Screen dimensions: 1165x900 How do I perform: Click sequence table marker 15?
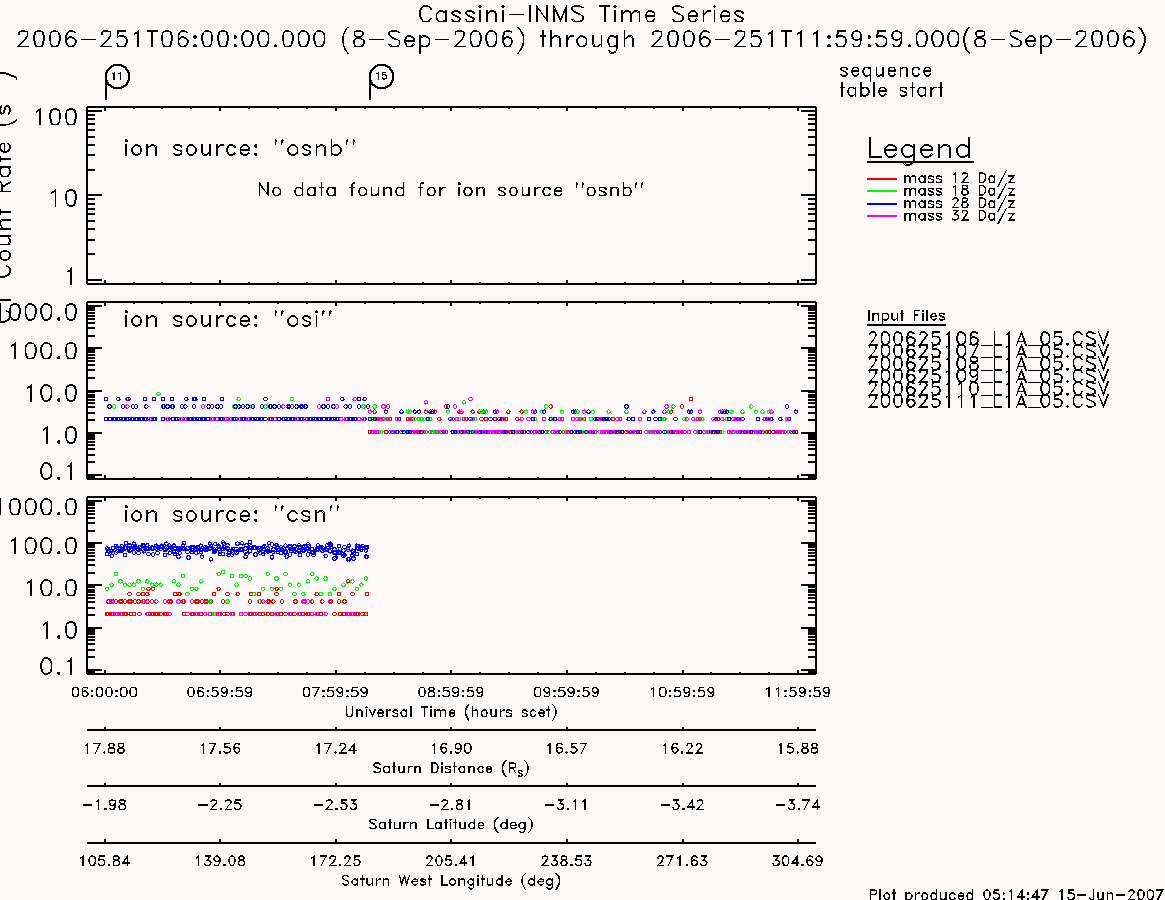[381, 77]
